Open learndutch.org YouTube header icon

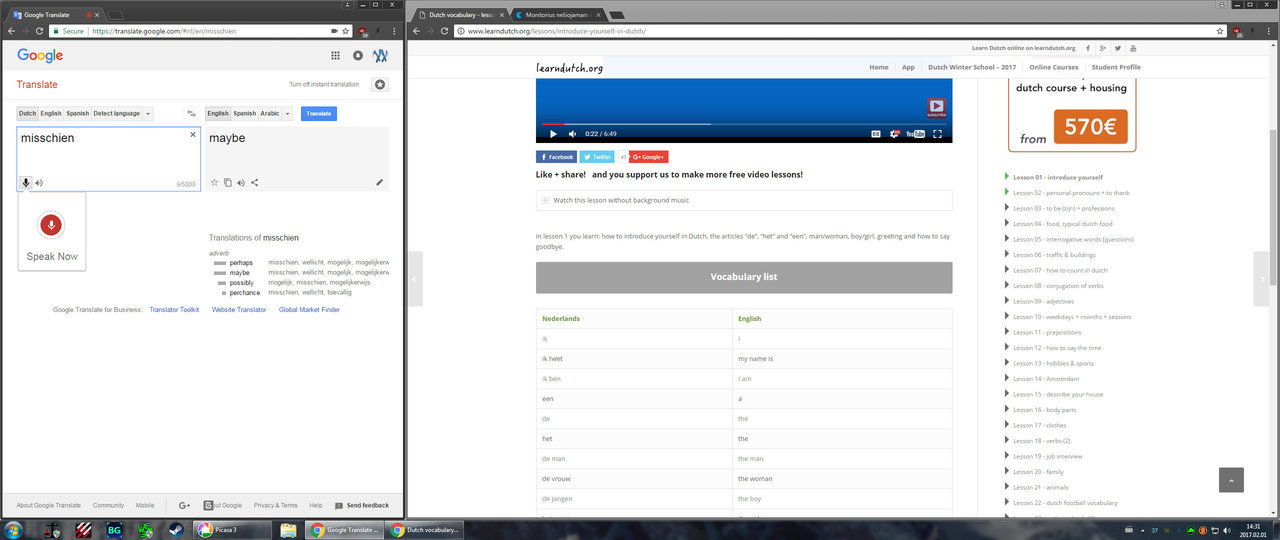click(1133, 48)
